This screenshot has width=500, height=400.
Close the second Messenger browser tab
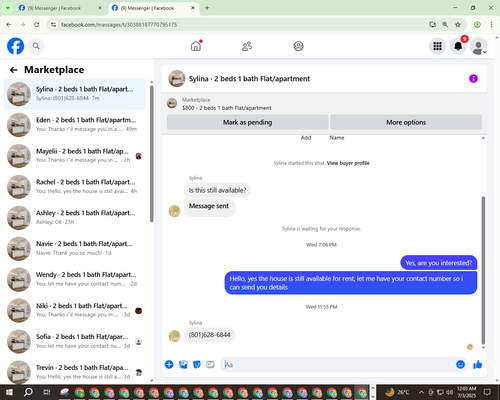(193, 8)
